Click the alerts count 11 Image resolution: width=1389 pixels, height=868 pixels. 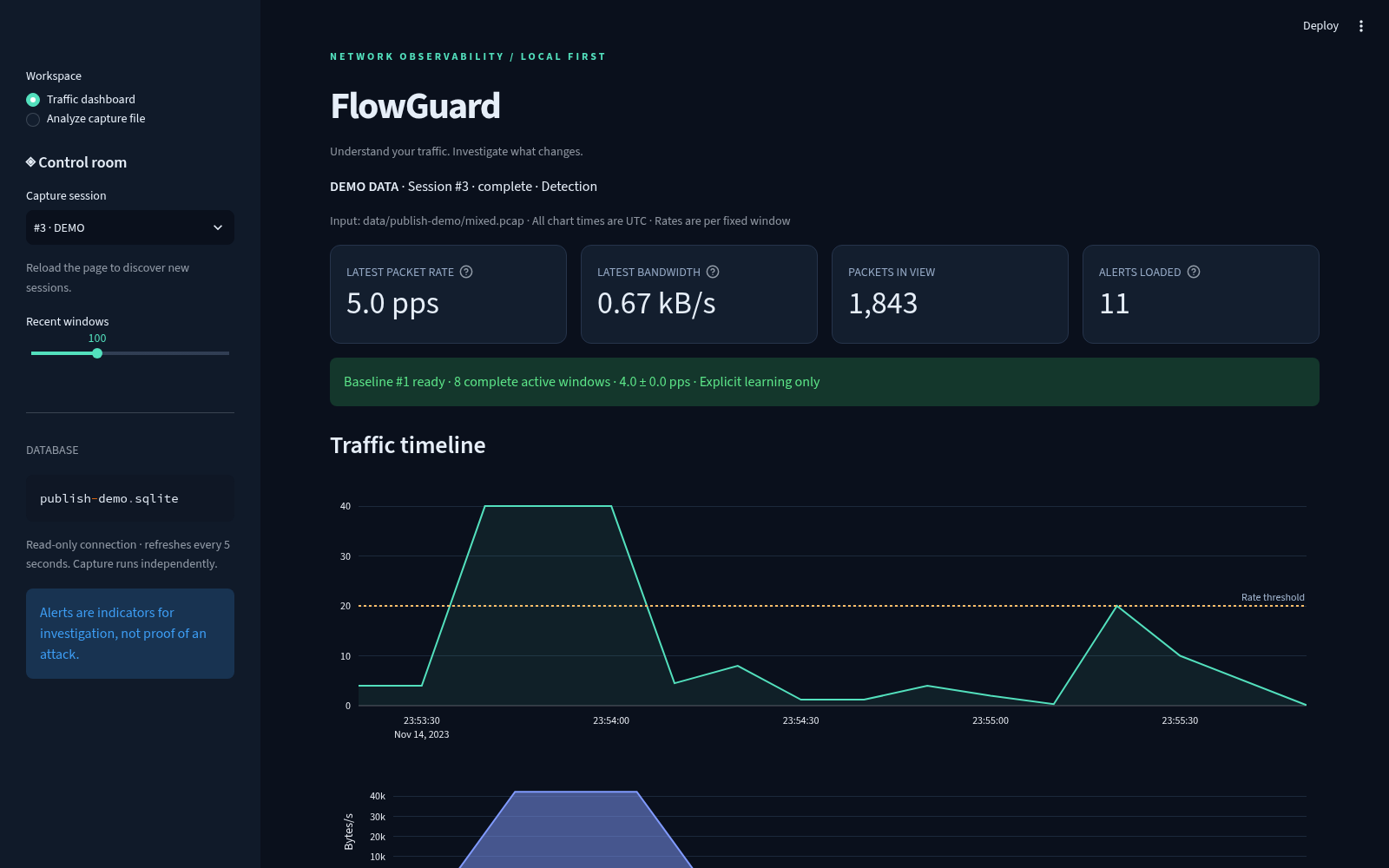coord(1114,304)
